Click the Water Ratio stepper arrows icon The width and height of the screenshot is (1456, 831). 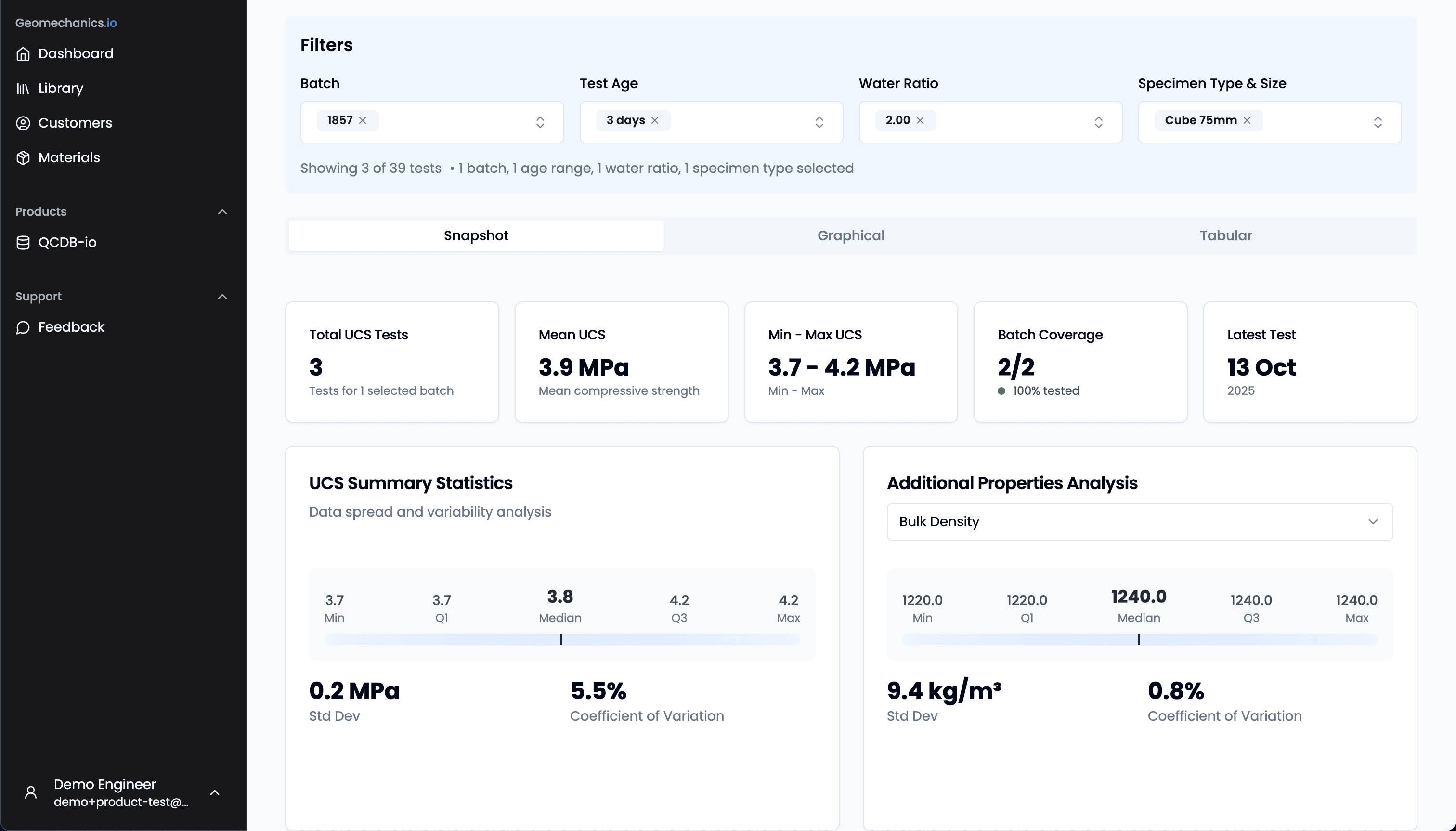pyautogui.click(x=1099, y=121)
